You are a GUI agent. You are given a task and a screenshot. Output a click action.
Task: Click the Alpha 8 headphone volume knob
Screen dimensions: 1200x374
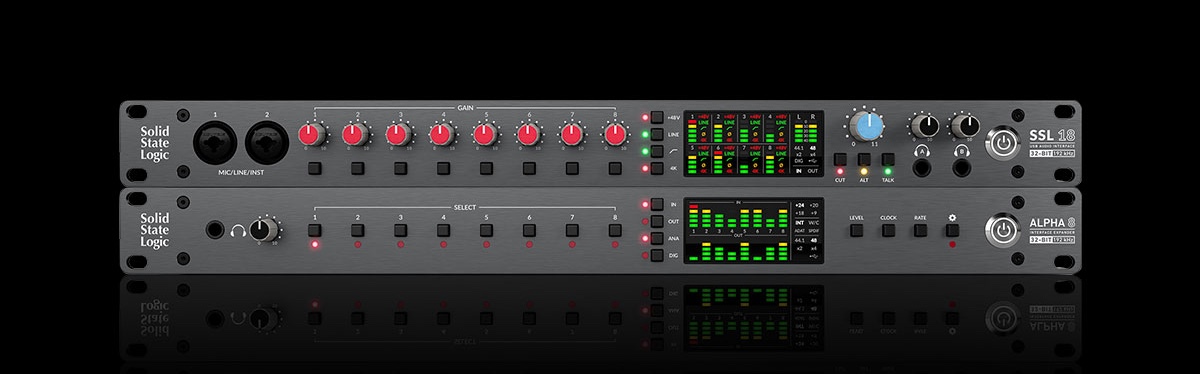pyautogui.click(x=265, y=230)
